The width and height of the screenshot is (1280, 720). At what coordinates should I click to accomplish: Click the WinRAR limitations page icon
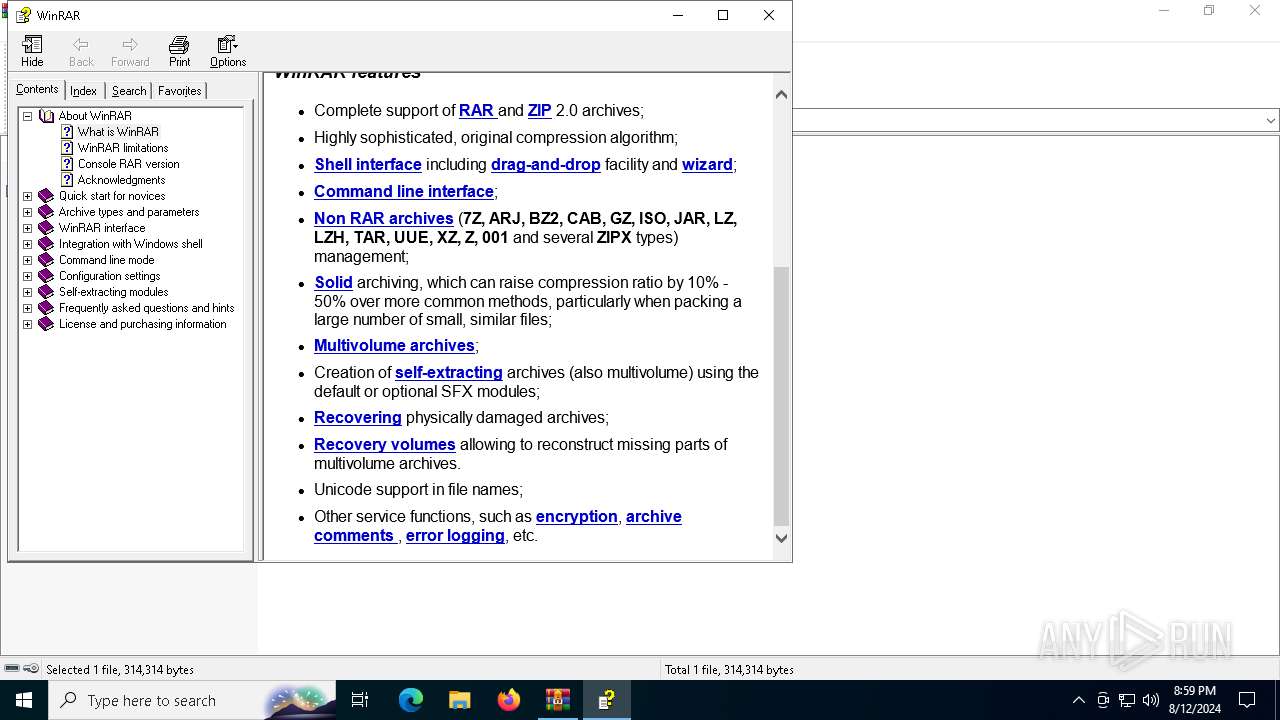coord(67,148)
